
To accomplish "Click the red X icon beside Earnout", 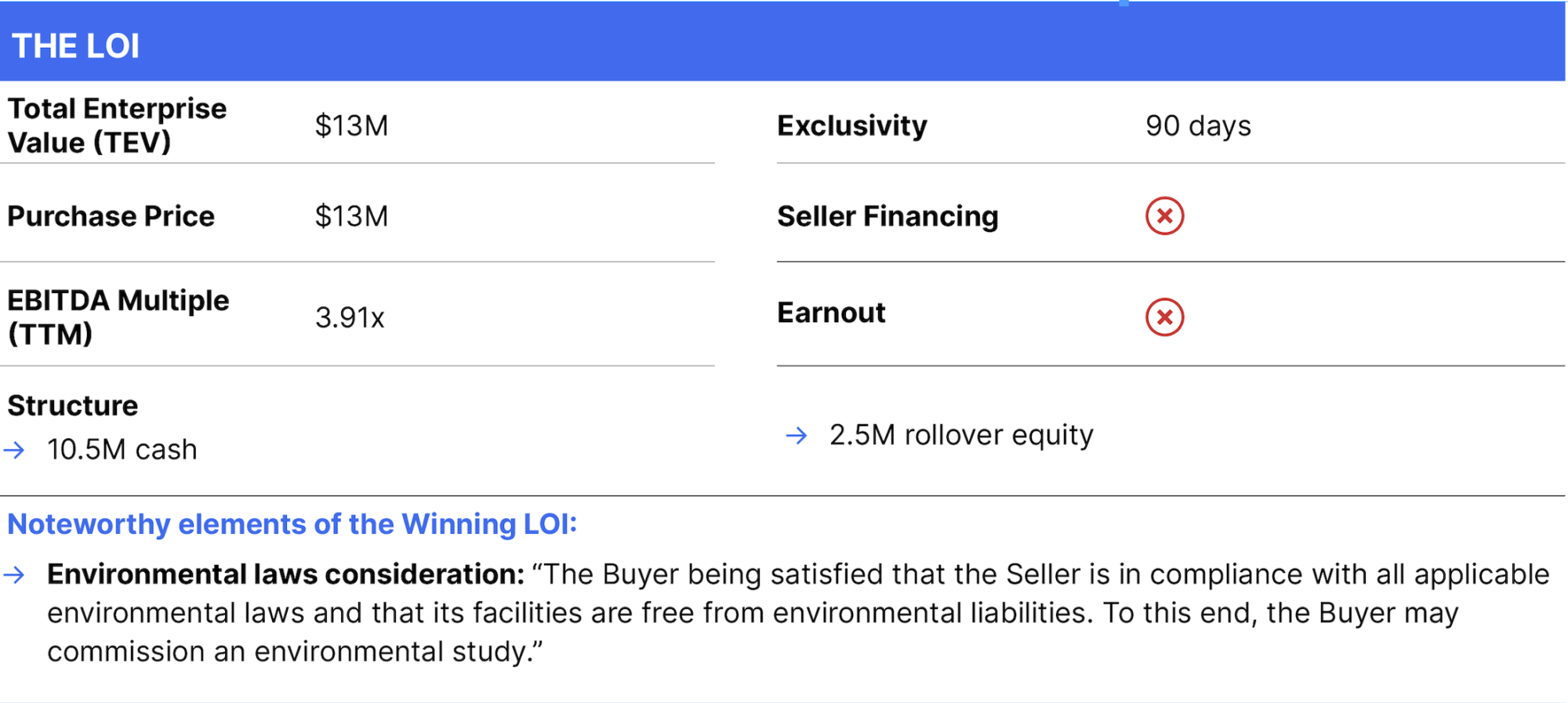I will click(1164, 317).
